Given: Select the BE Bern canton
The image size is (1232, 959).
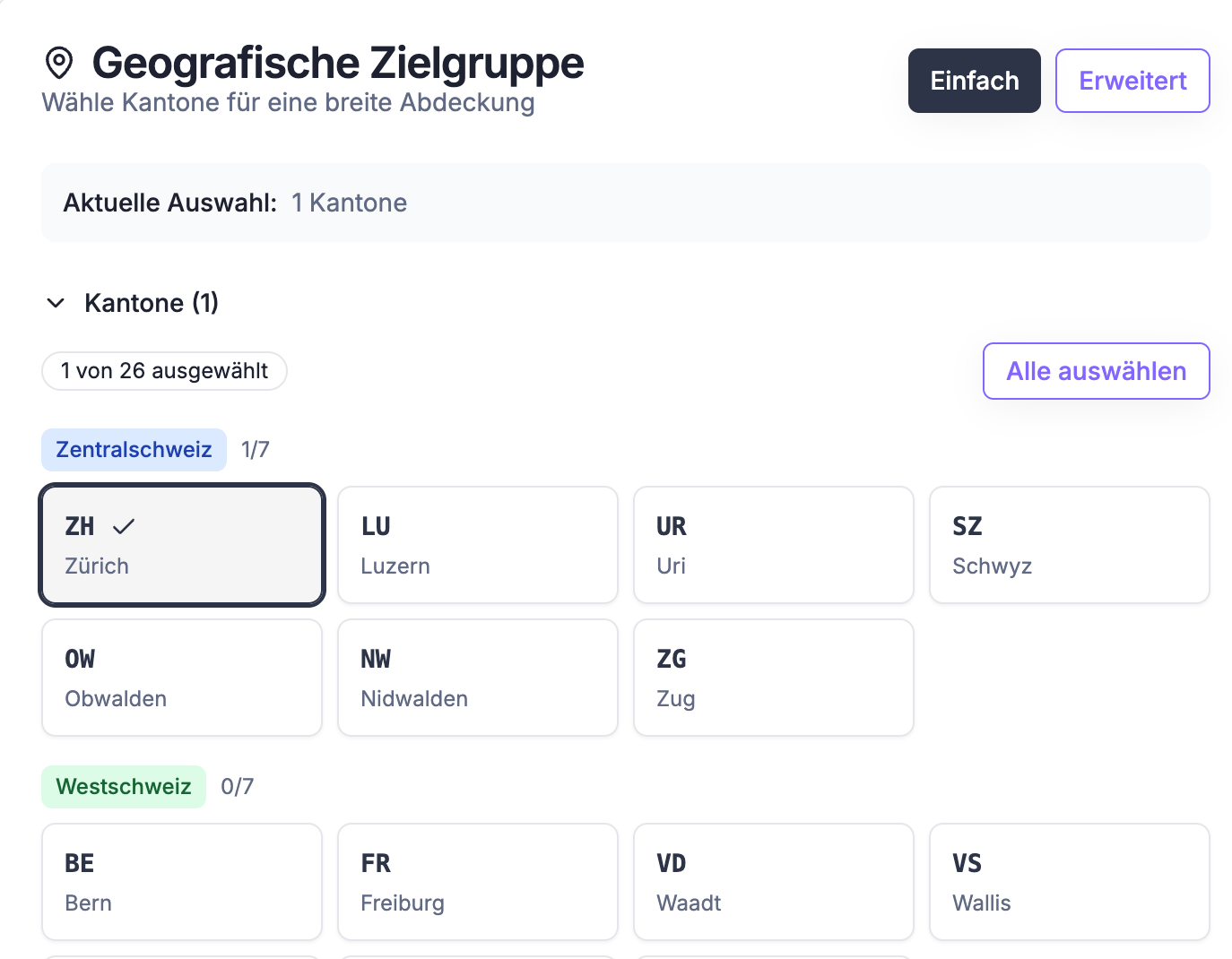Looking at the screenshot, I should click(x=182, y=882).
